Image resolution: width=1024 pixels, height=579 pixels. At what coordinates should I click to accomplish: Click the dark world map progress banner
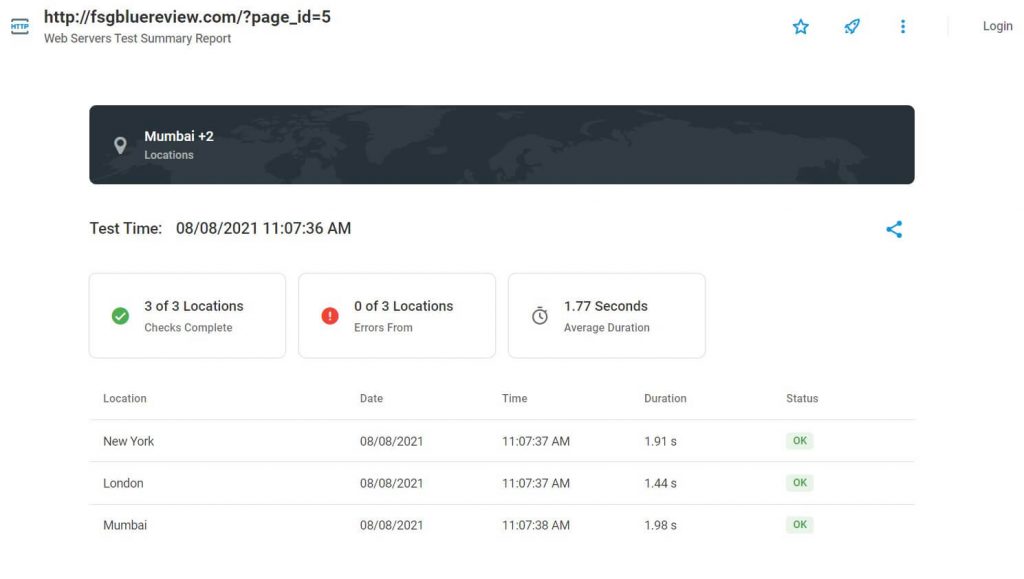[x=501, y=144]
